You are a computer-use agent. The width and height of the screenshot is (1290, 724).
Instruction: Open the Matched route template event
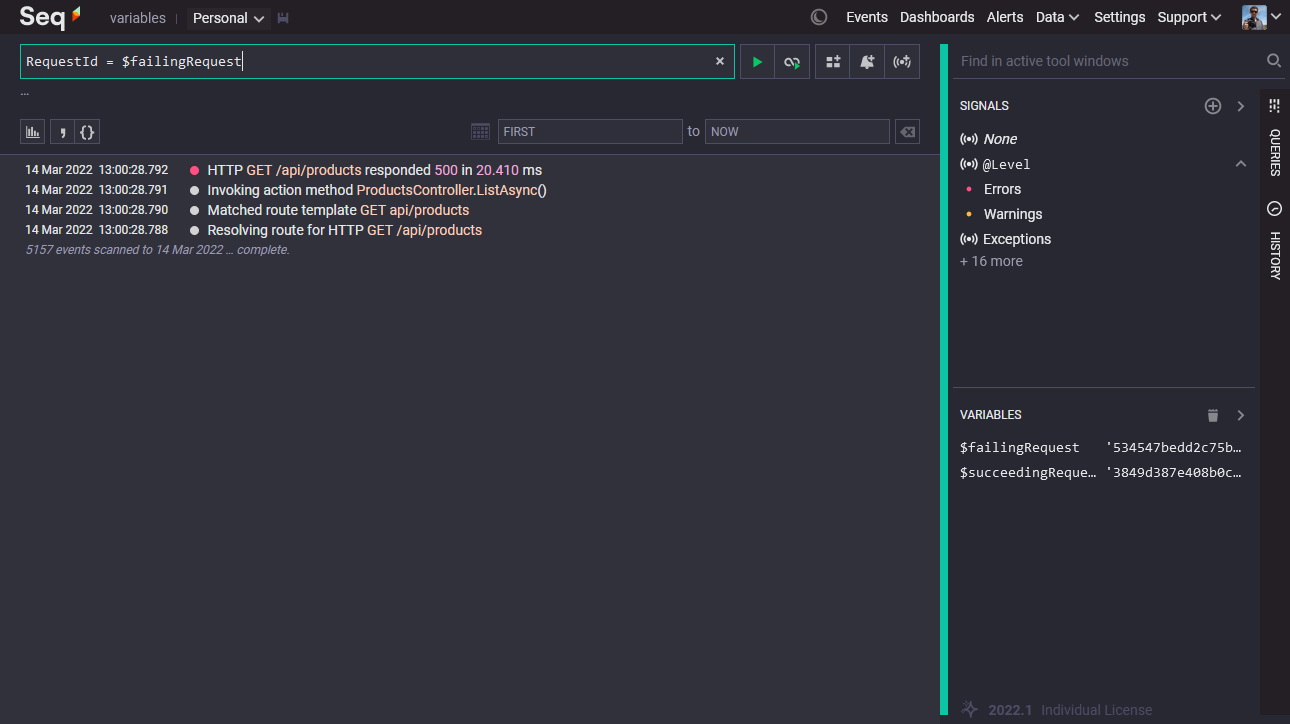(338, 210)
